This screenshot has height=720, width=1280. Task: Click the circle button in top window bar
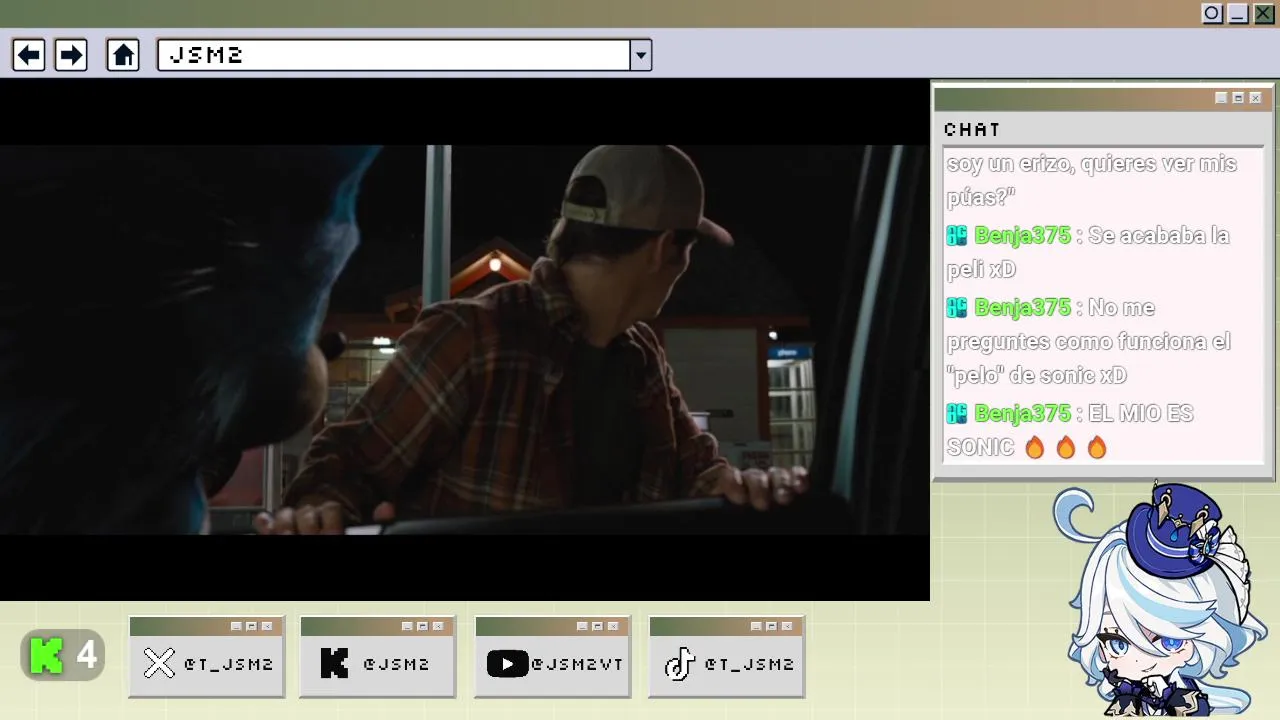pyautogui.click(x=1212, y=13)
